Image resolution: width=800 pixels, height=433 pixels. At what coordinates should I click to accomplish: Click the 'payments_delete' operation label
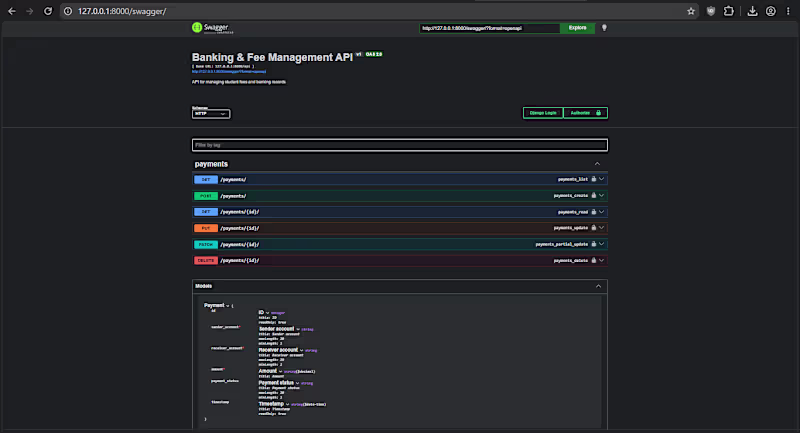pyautogui.click(x=570, y=261)
